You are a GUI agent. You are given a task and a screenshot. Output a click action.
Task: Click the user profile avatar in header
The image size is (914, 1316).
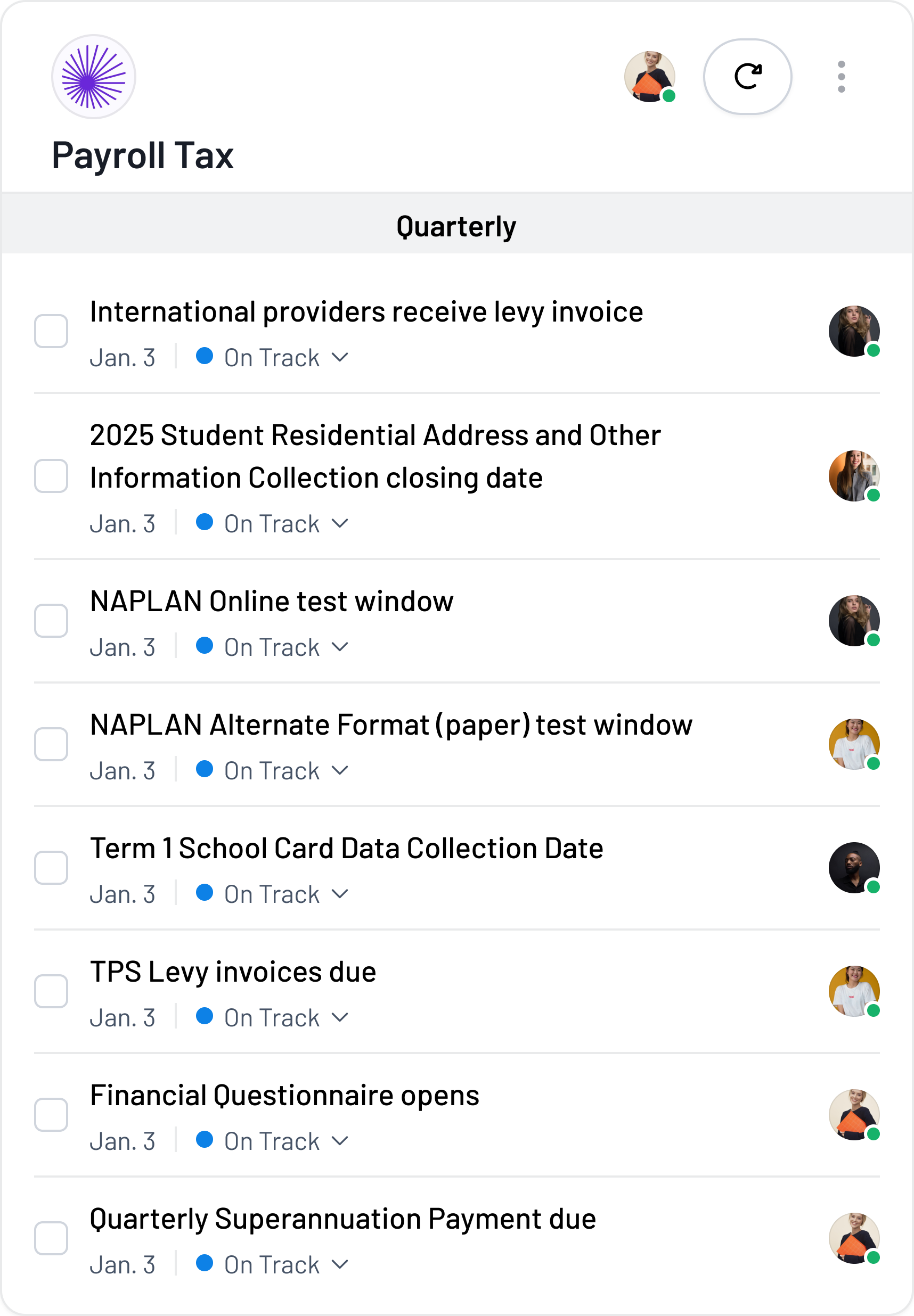pos(649,77)
